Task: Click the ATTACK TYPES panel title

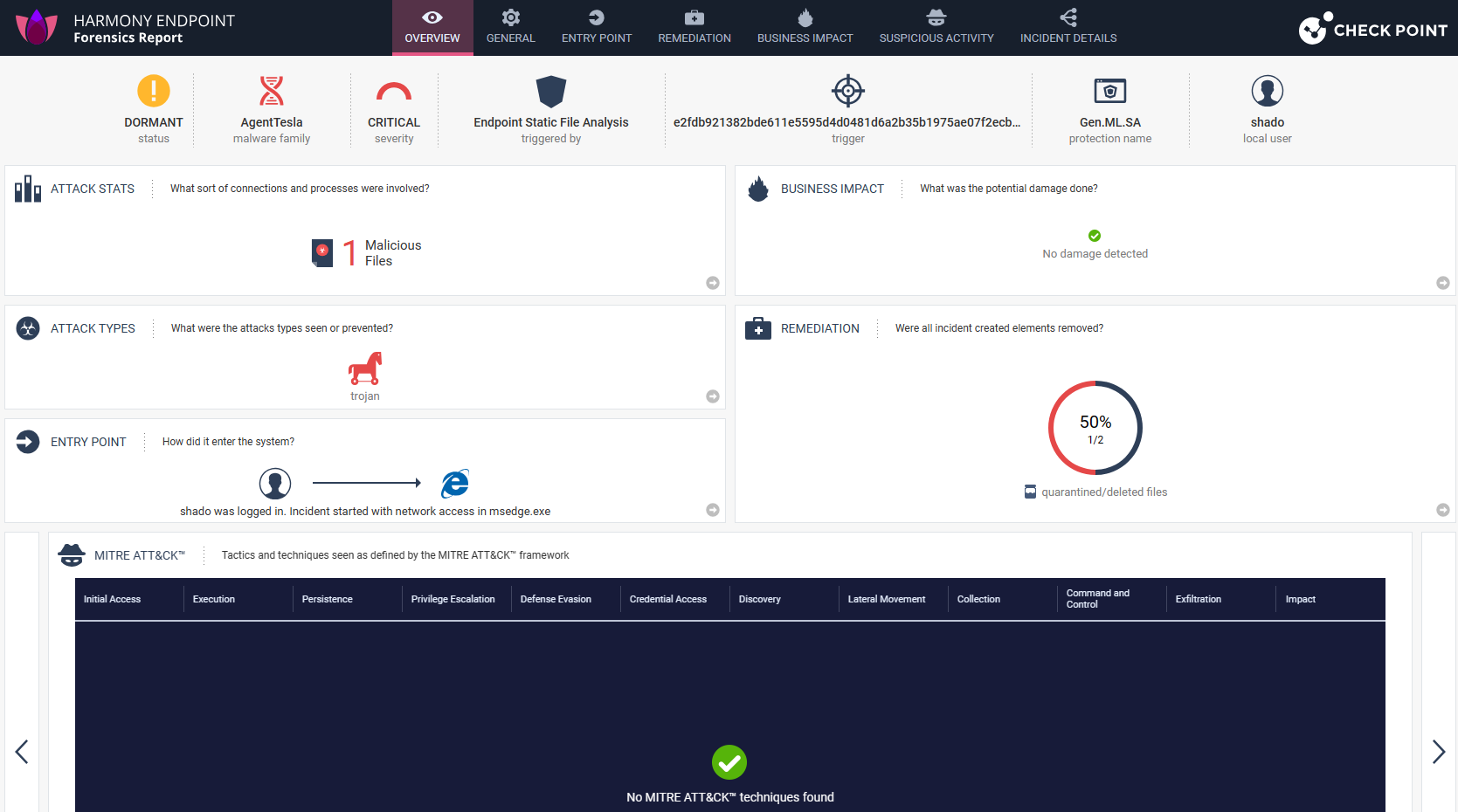Action: [x=93, y=328]
